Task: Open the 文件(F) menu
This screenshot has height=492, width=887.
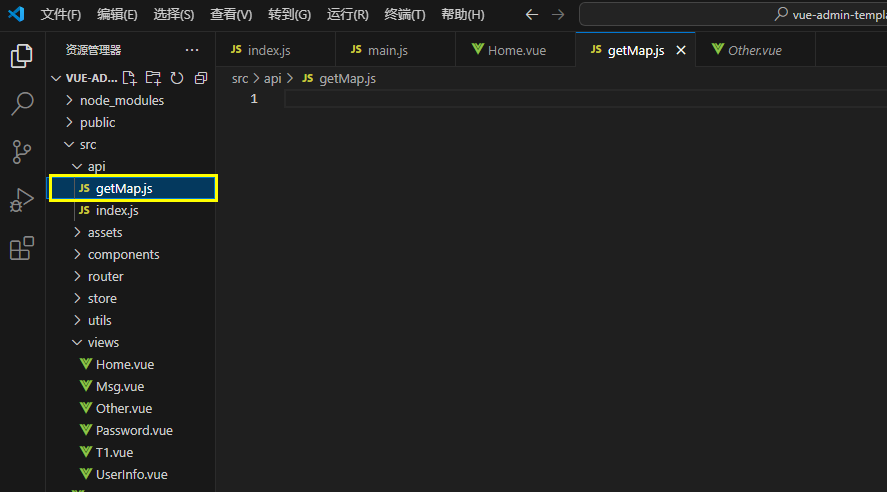Action: [61, 15]
